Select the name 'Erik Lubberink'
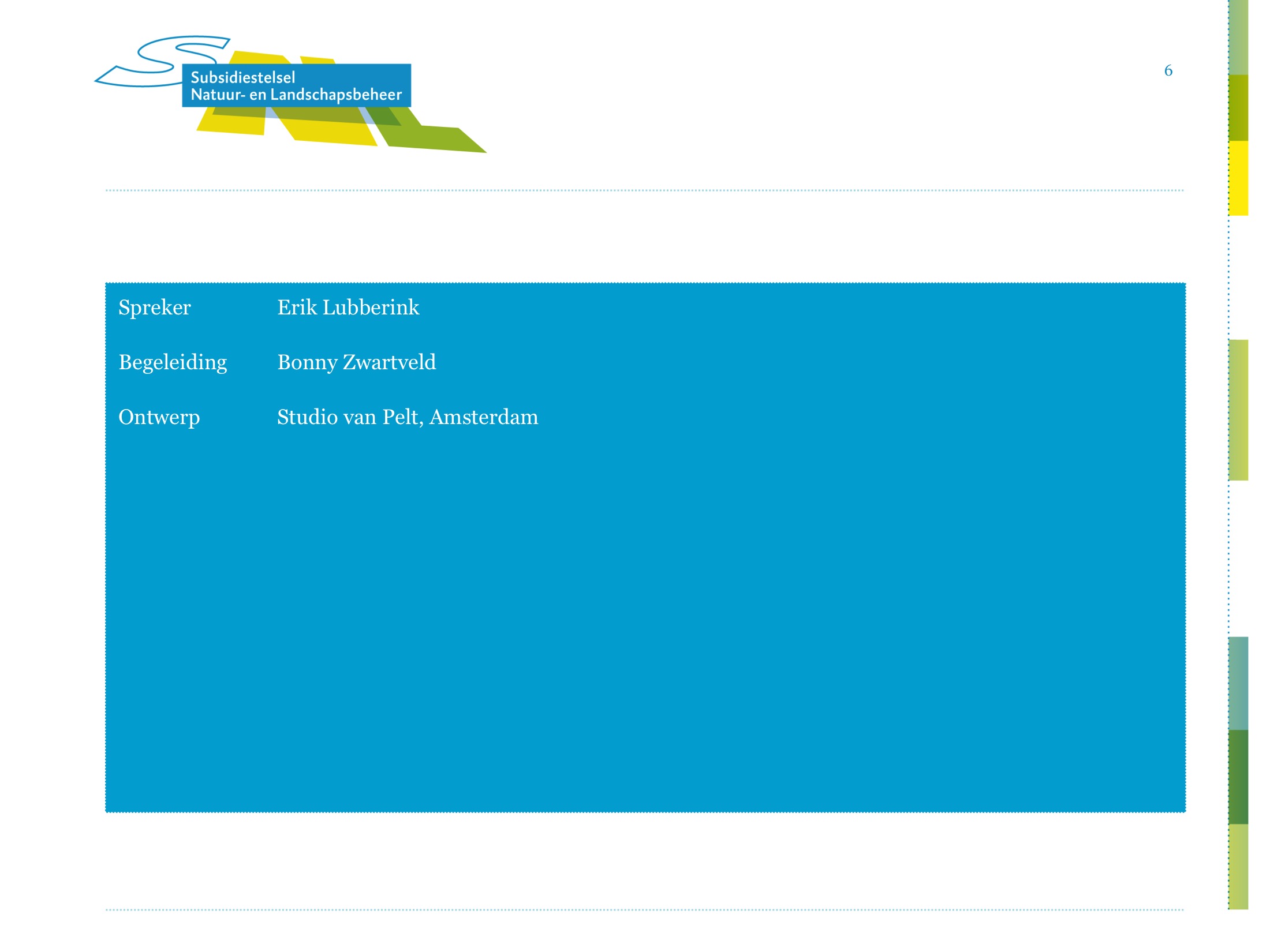1270x952 pixels. coord(348,307)
